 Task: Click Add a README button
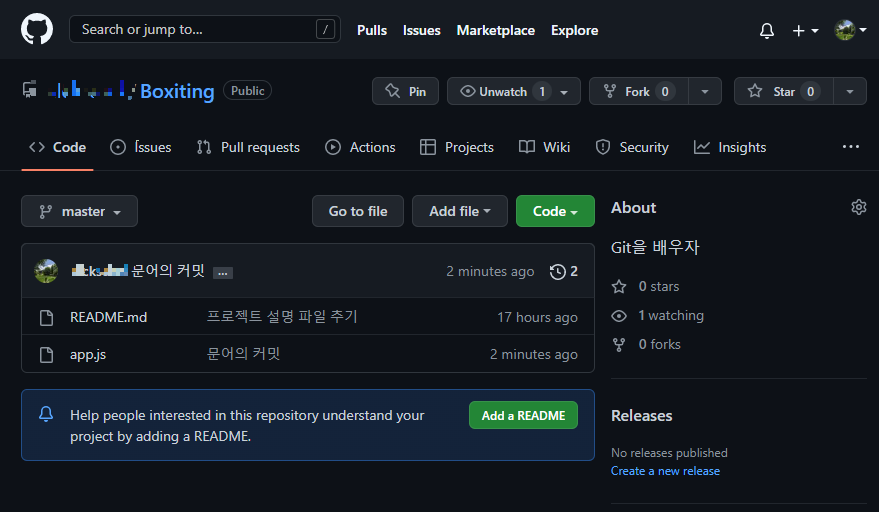click(x=523, y=416)
